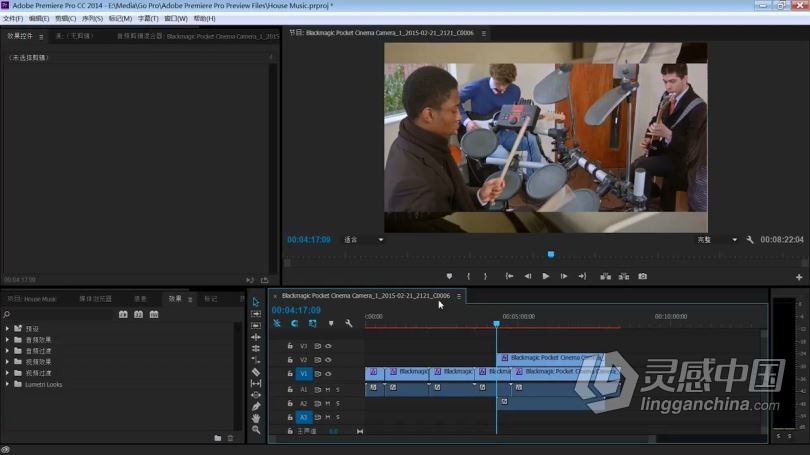
Task: Expand the Audio Effects folder
Action: [7, 340]
